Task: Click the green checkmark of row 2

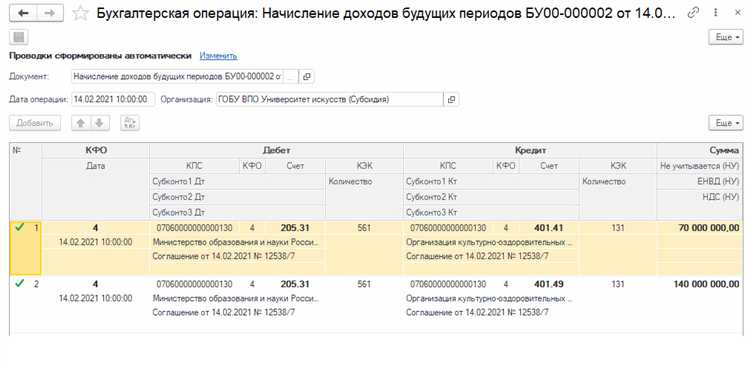Action: coord(19,284)
